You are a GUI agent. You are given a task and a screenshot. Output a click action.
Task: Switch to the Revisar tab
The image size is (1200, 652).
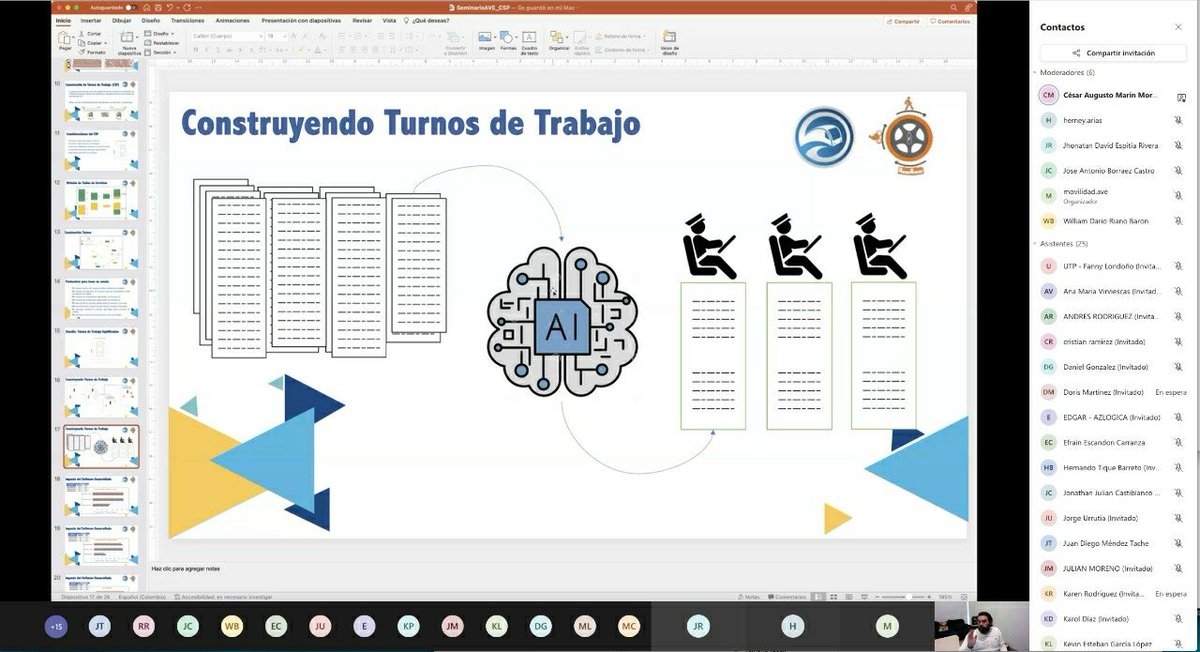(x=362, y=20)
